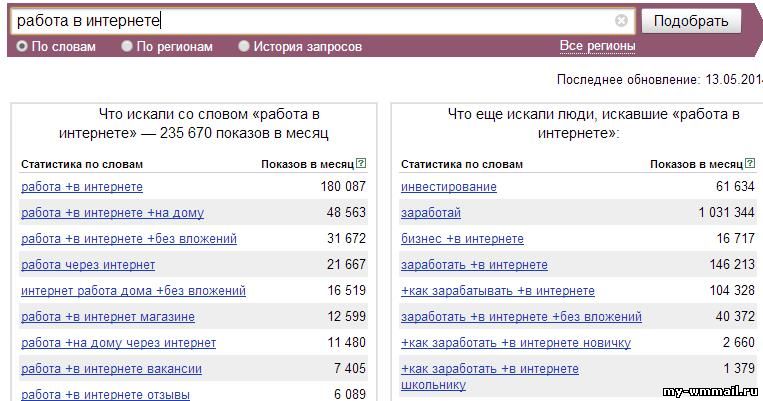Open '+как зарабатывать +в интернете' link
The height and width of the screenshot is (401, 763).
tap(498, 291)
